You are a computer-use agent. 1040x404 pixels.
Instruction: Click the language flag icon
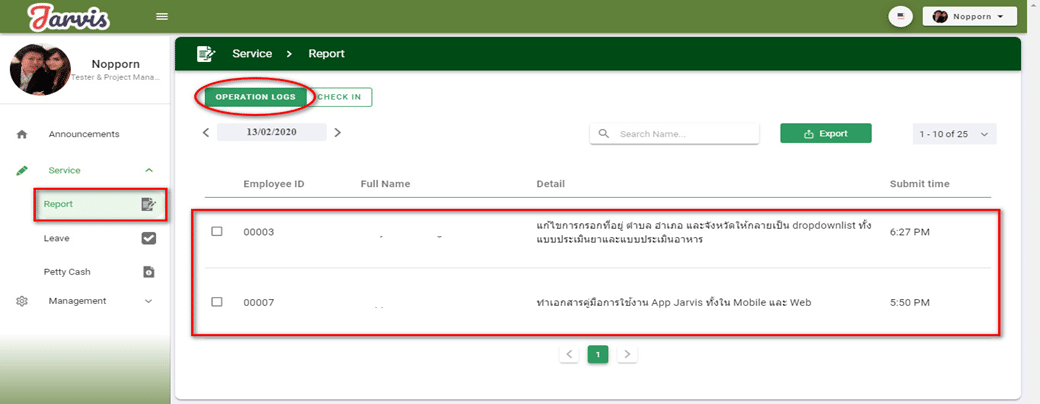click(902, 16)
